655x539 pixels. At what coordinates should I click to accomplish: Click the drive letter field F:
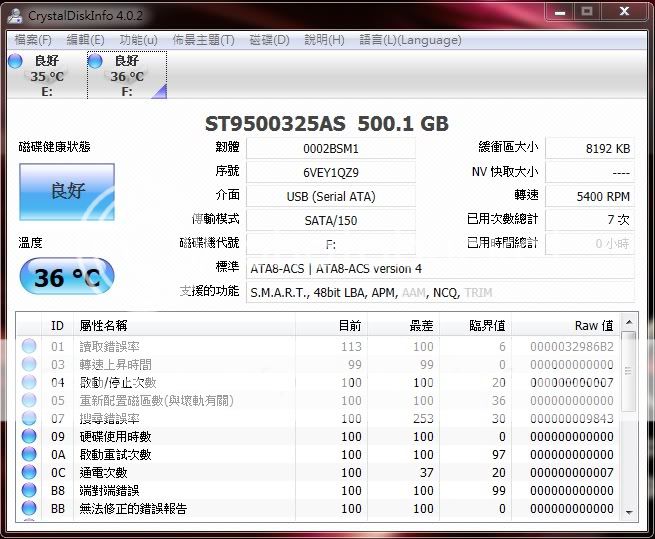(x=331, y=244)
